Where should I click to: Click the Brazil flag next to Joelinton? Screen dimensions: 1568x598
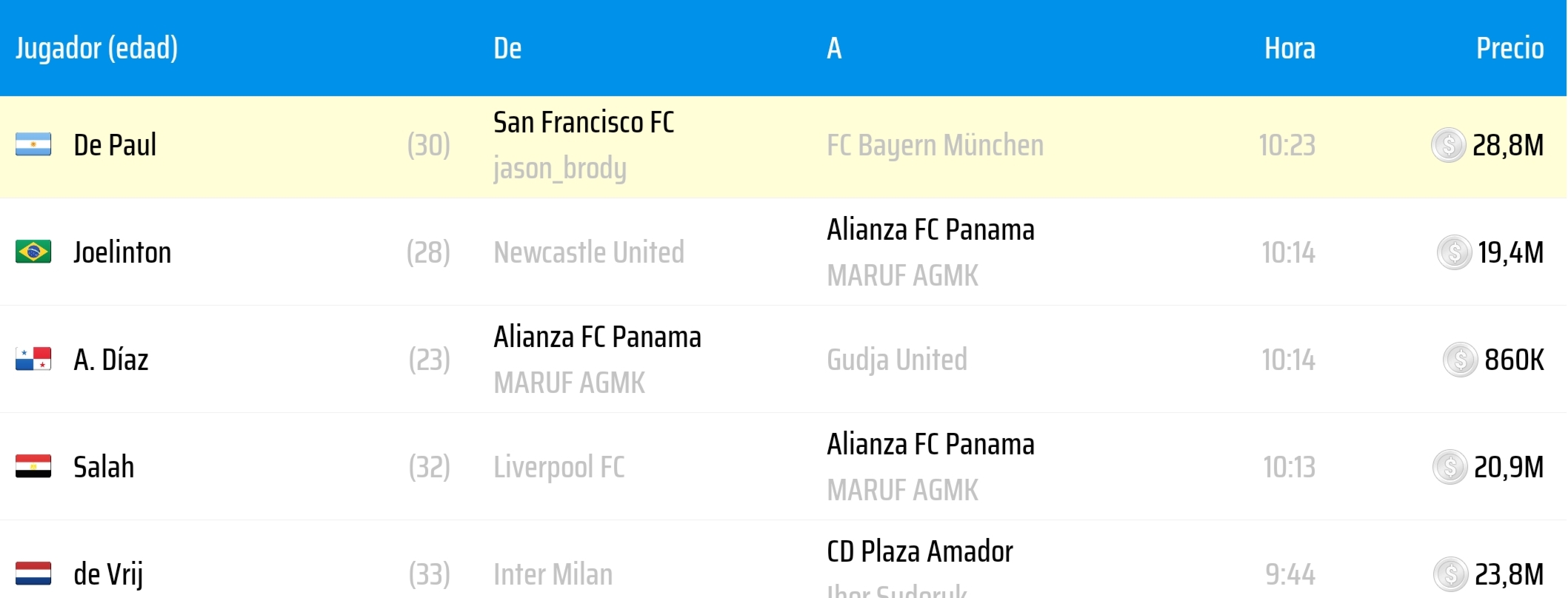point(33,252)
